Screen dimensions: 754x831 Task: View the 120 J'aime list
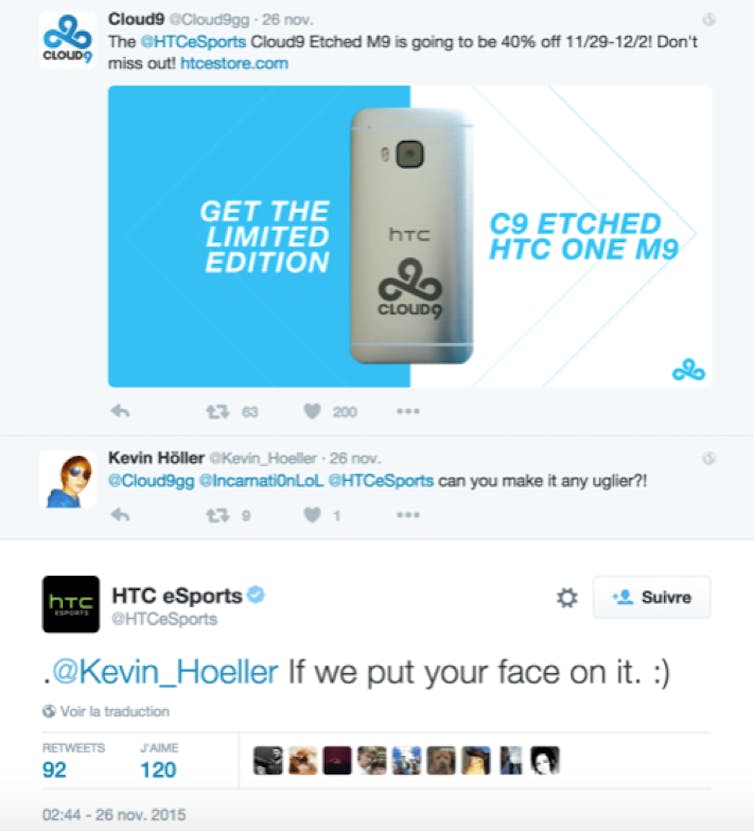pos(158,761)
